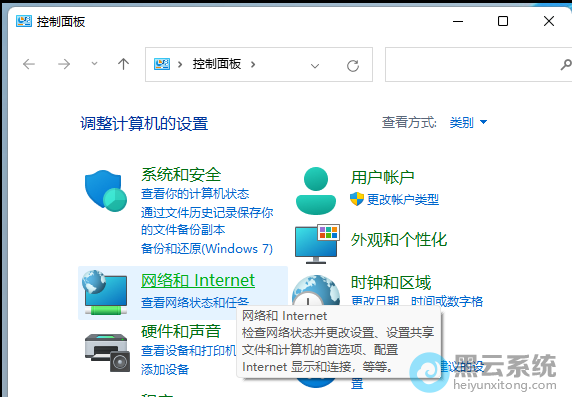Open address bar history dropdown
The image size is (572, 397).
click(315, 66)
